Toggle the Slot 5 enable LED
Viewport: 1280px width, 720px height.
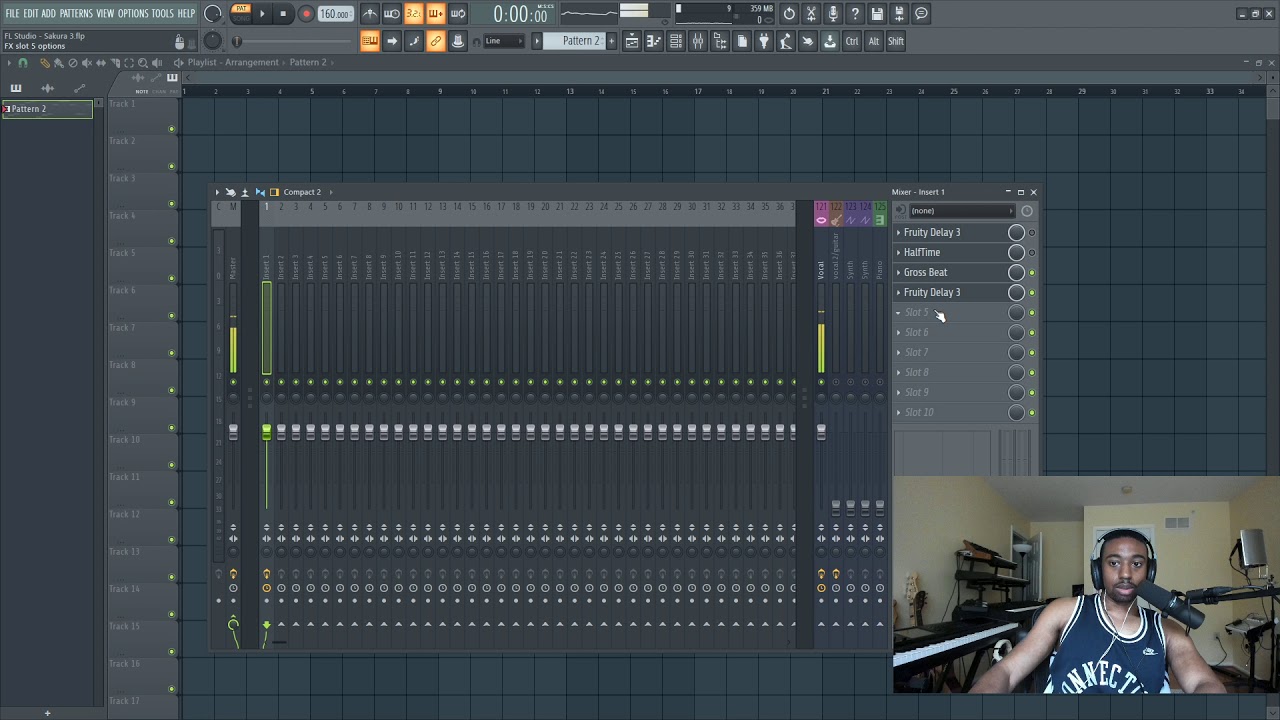pyautogui.click(x=1032, y=312)
